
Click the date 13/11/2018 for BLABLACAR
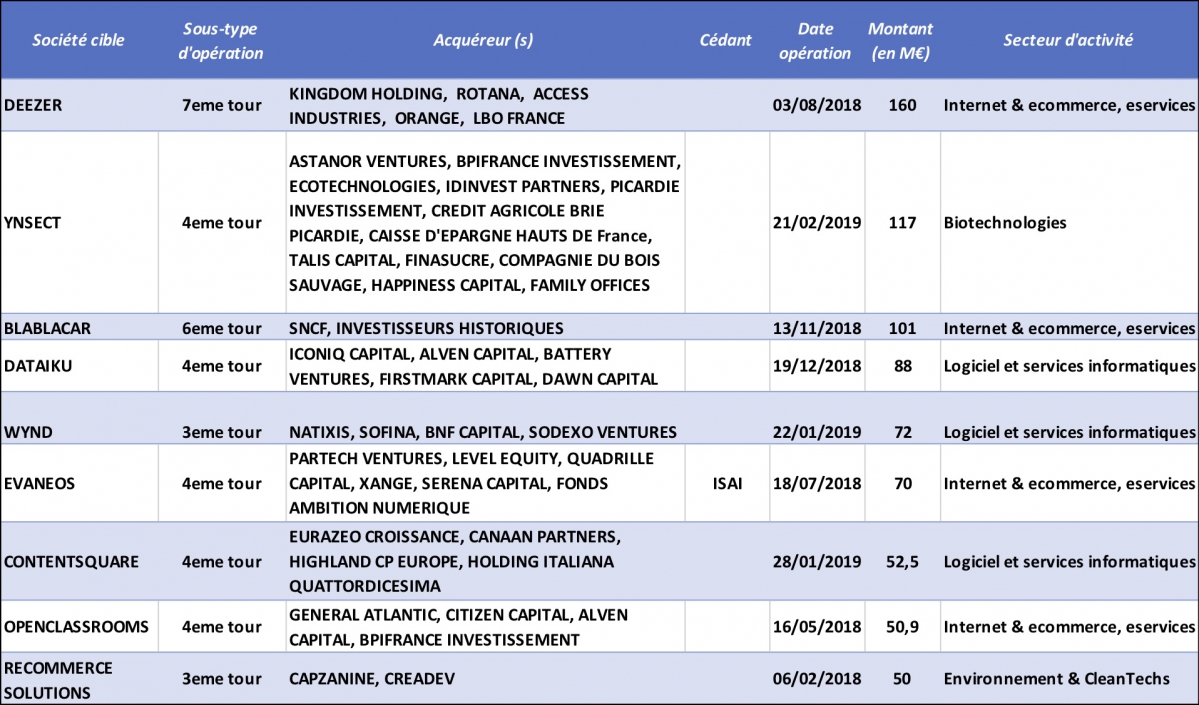pyautogui.click(x=816, y=328)
